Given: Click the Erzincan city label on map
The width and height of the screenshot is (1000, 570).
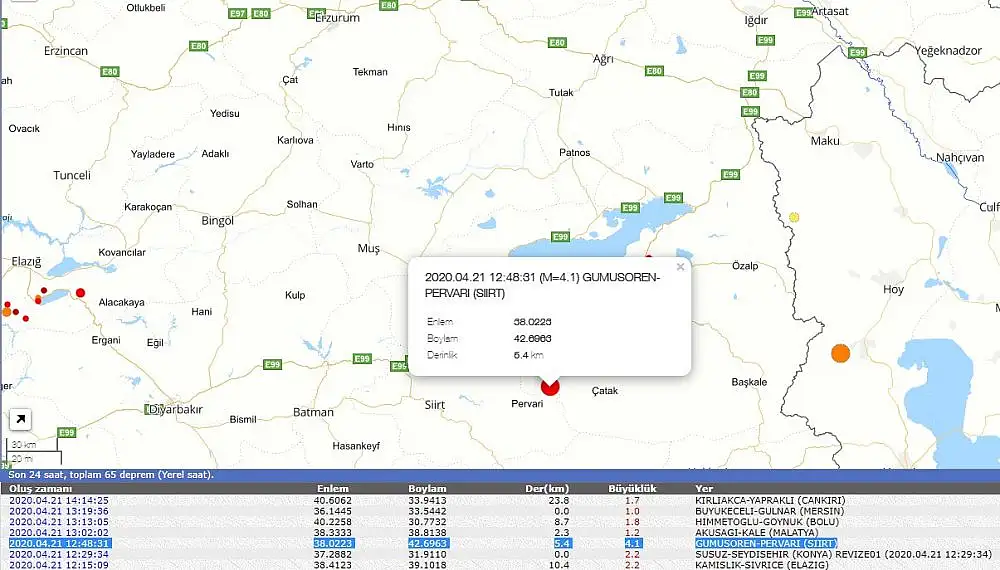Looking at the screenshot, I should pyautogui.click(x=66, y=51).
